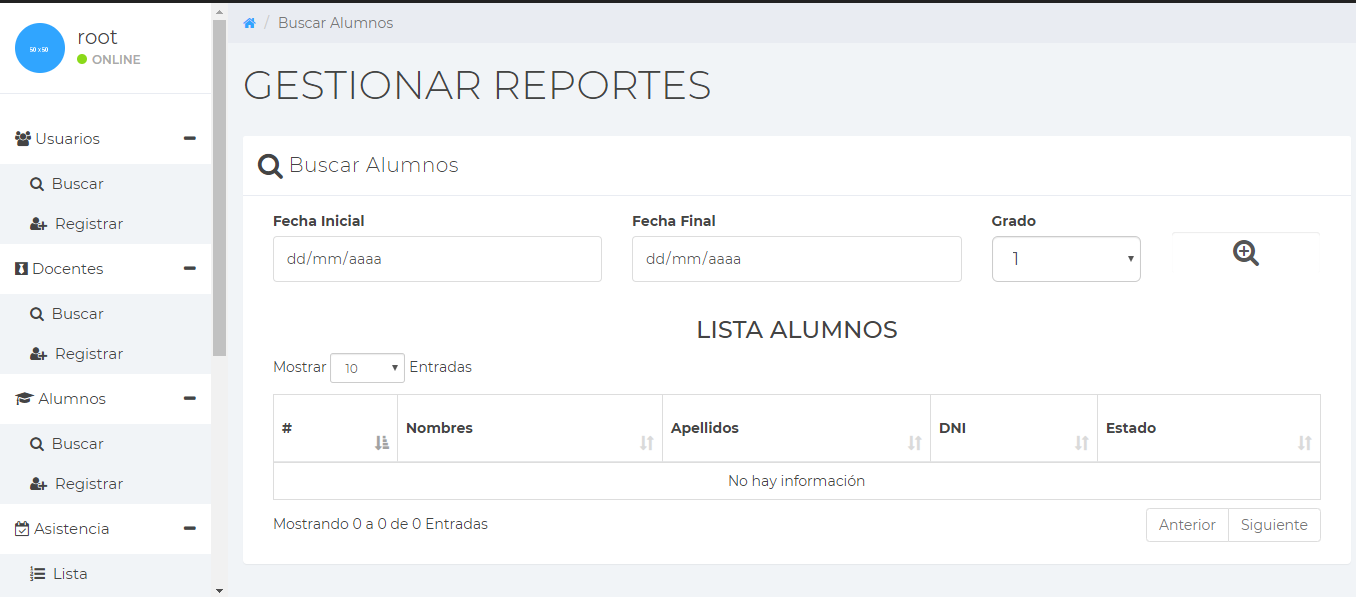Click the Fecha Inicial date field
This screenshot has height=597, width=1356.
coord(437,259)
